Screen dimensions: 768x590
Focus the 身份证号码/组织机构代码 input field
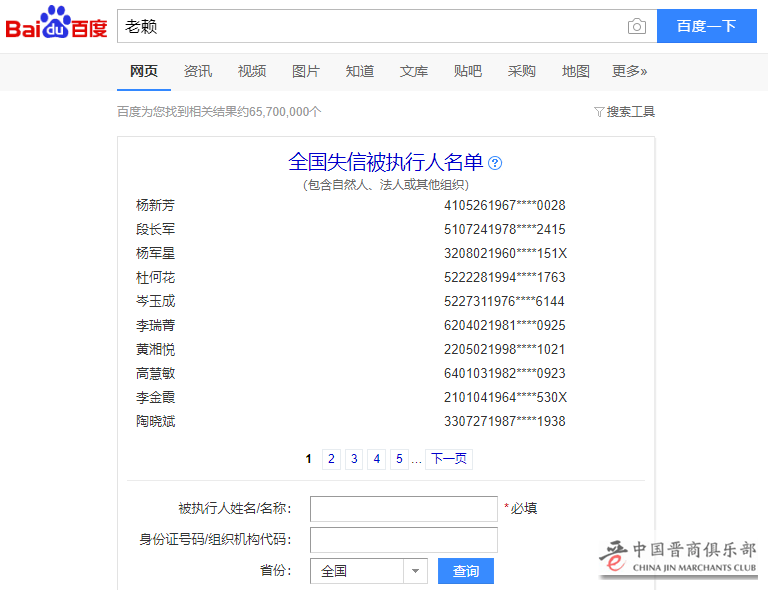pos(403,540)
